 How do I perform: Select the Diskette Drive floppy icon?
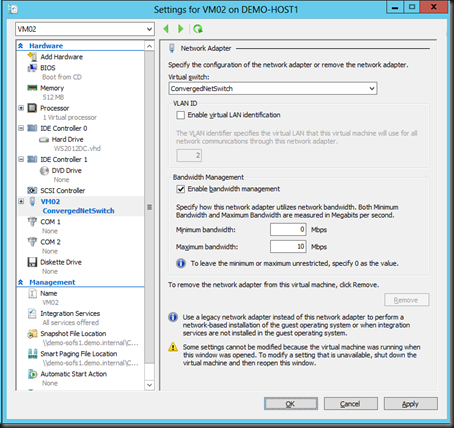(x=32, y=262)
